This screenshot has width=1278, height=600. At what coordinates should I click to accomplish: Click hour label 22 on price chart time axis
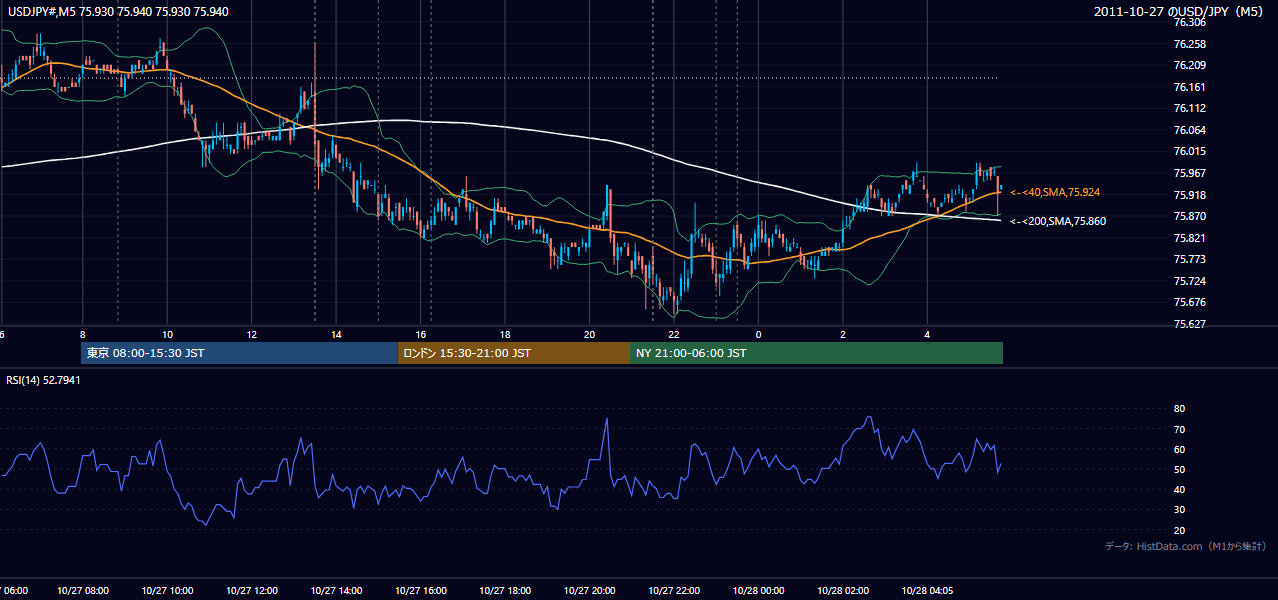pyautogui.click(x=675, y=334)
